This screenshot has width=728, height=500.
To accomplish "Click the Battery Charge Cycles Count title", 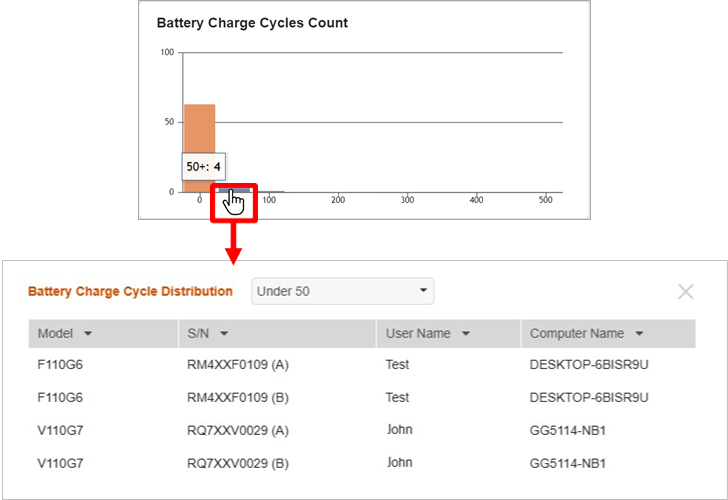I will coord(252,23).
